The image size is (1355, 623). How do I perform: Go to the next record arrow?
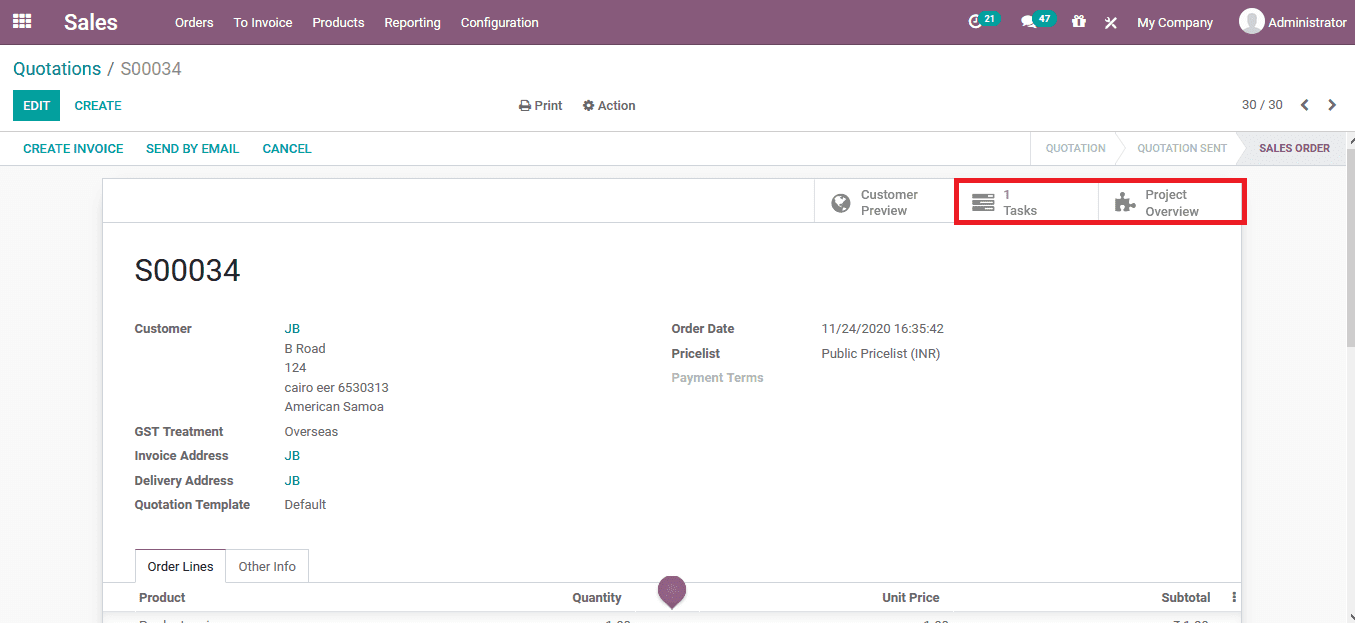(1332, 105)
